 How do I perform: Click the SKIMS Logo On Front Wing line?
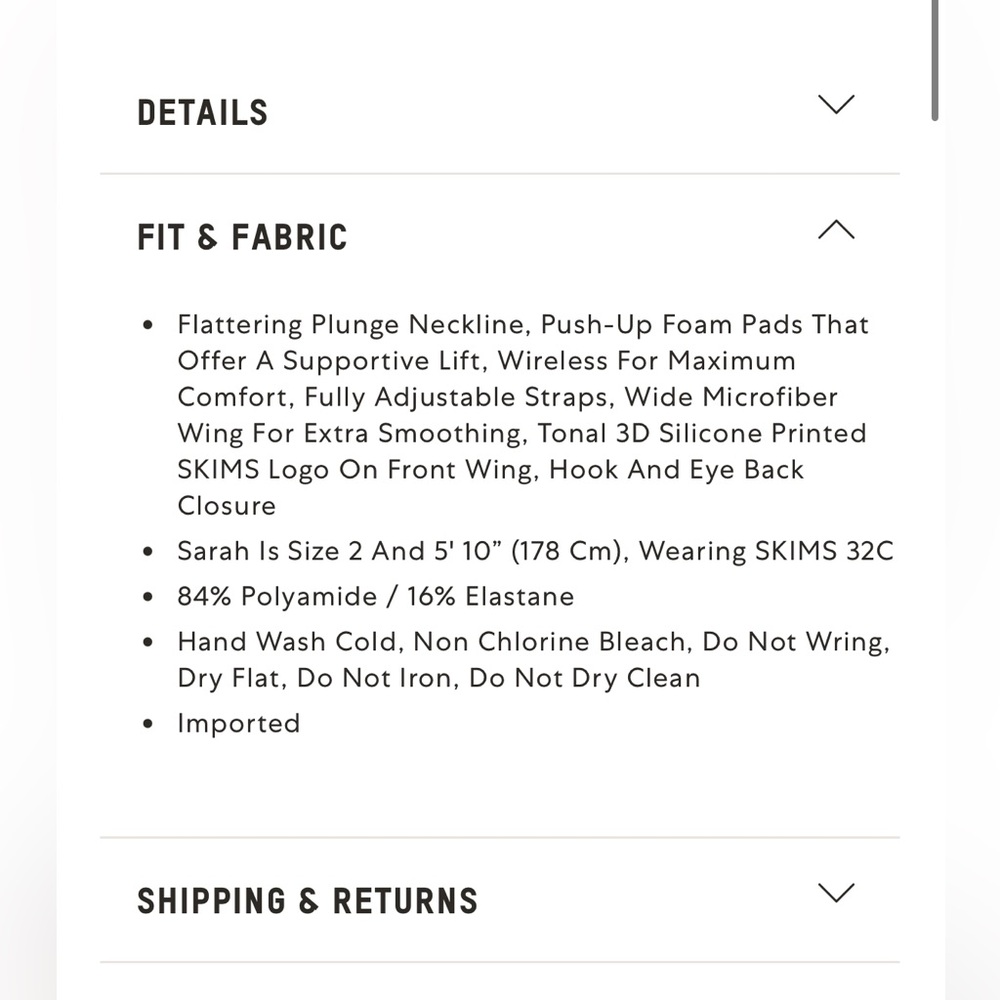(490, 470)
